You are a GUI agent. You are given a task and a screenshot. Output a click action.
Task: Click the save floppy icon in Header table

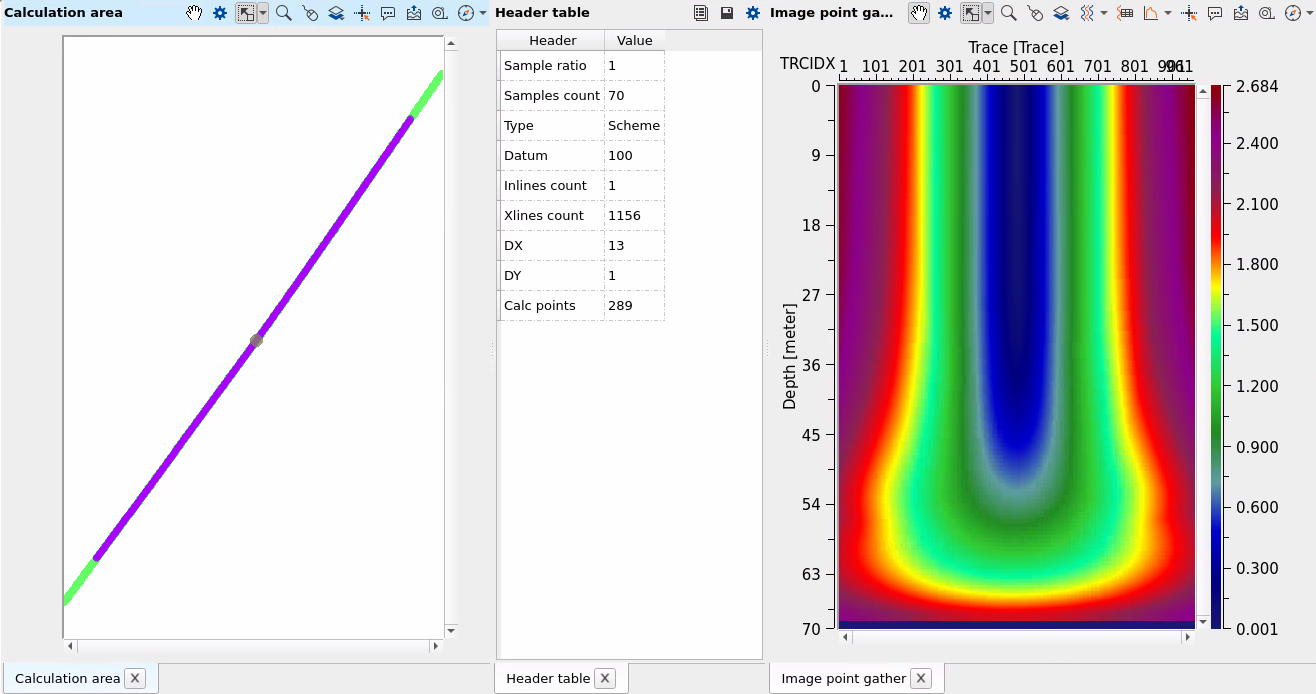pyautogui.click(x=727, y=13)
